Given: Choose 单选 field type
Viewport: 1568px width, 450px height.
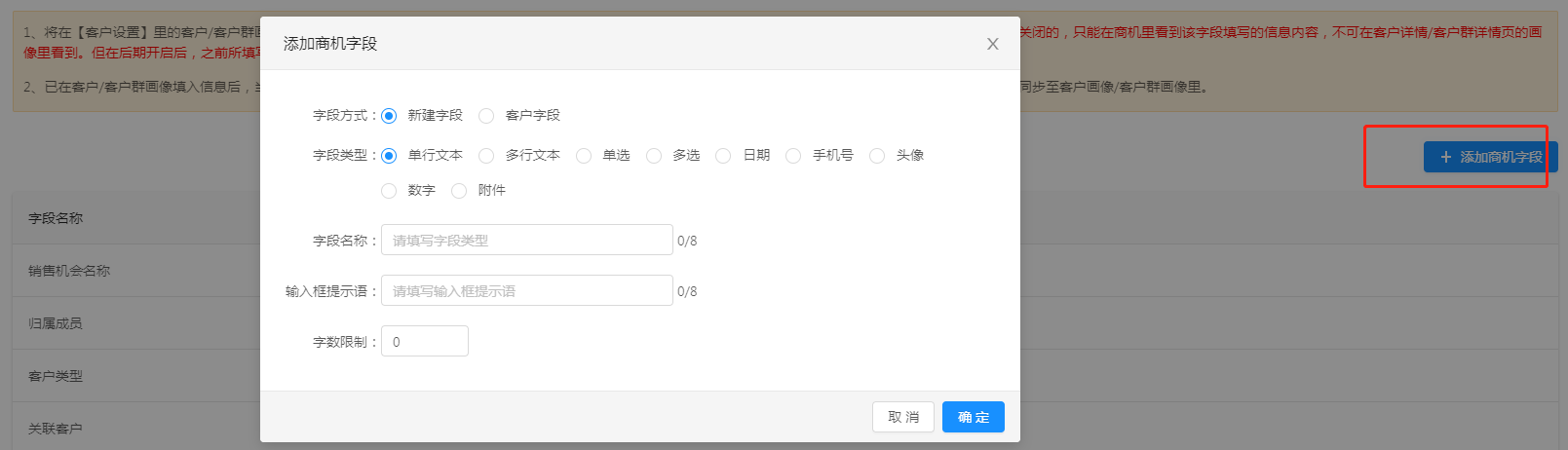Looking at the screenshot, I should [584, 156].
